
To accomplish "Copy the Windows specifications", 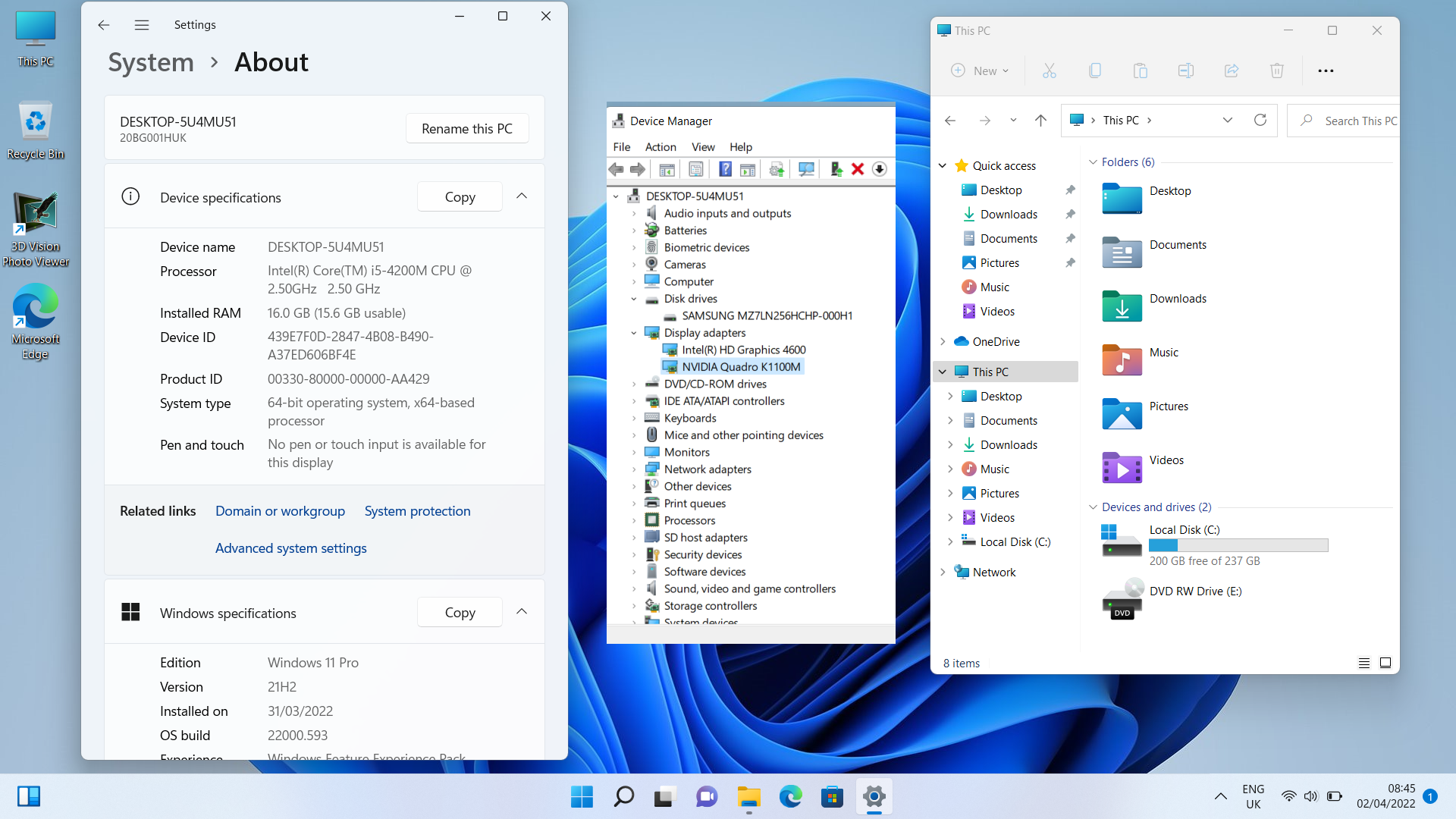I will click(x=460, y=613).
